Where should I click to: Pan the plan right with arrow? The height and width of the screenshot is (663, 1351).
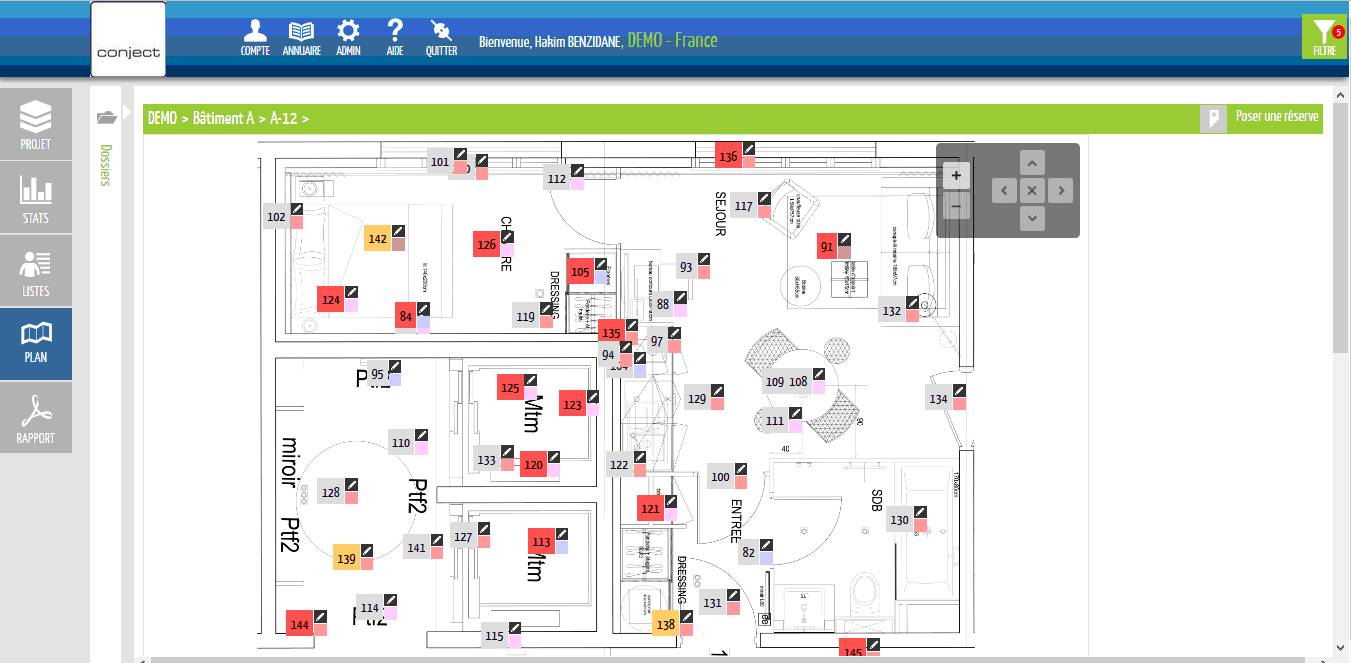[x=1060, y=190]
